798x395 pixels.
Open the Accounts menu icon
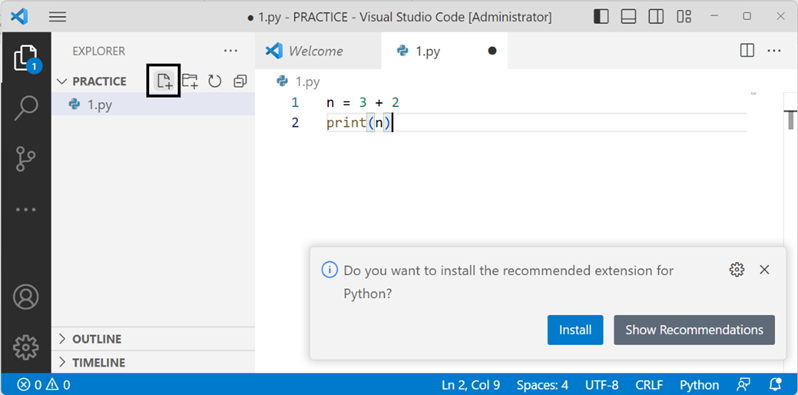click(26, 297)
